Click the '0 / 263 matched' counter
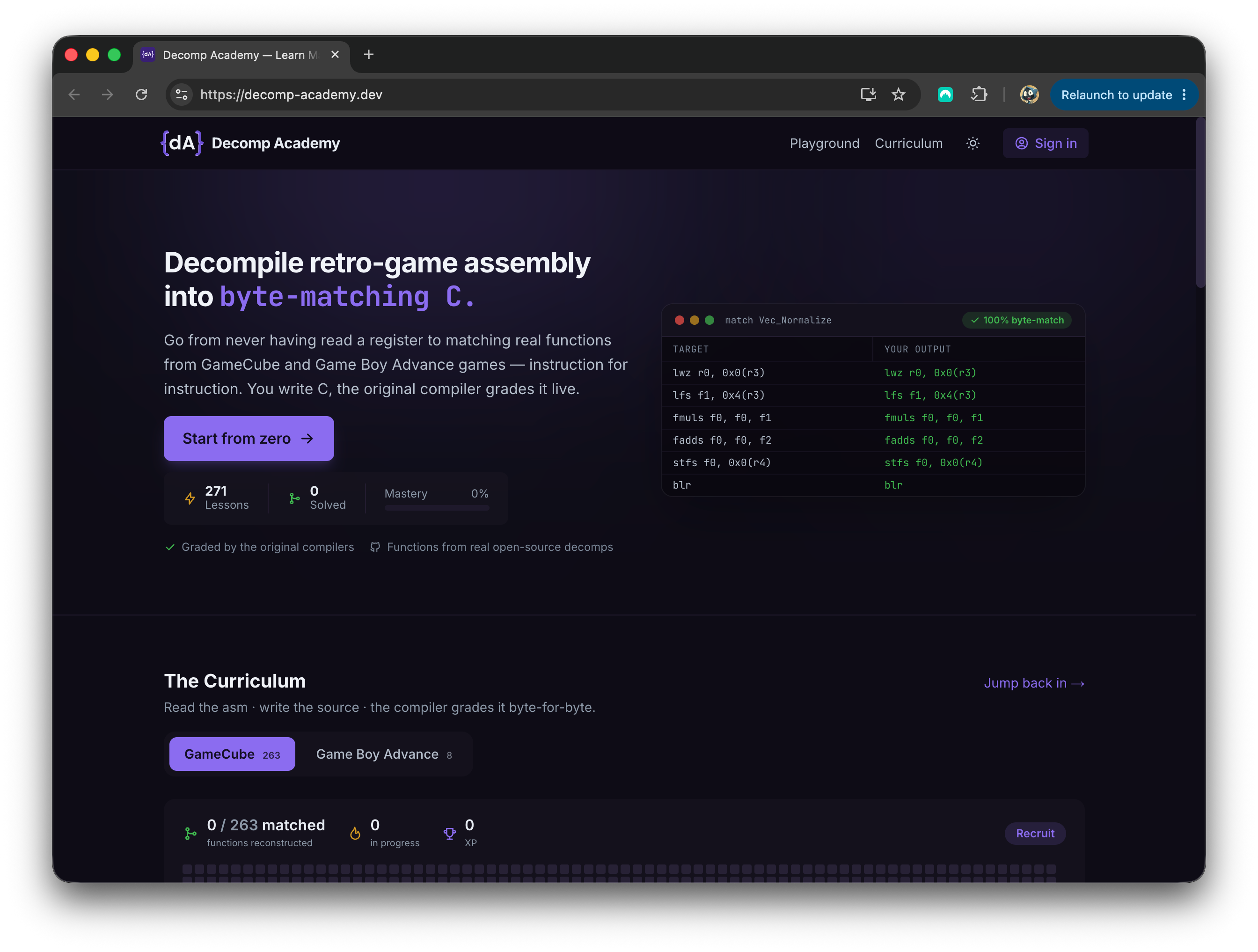The height and width of the screenshot is (952, 1258). pos(265,825)
